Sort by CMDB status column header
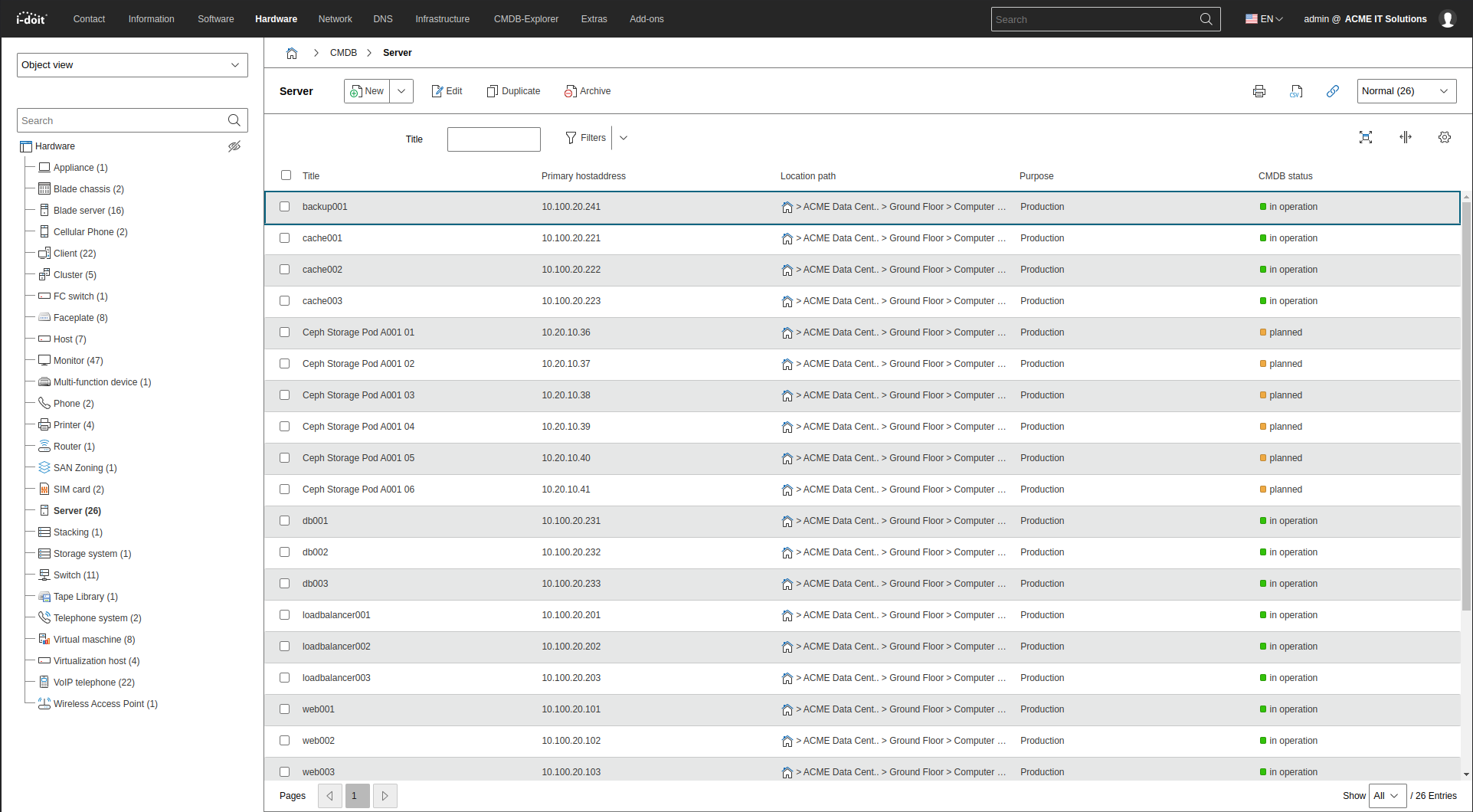This screenshot has width=1473, height=812. click(x=1285, y=176)
